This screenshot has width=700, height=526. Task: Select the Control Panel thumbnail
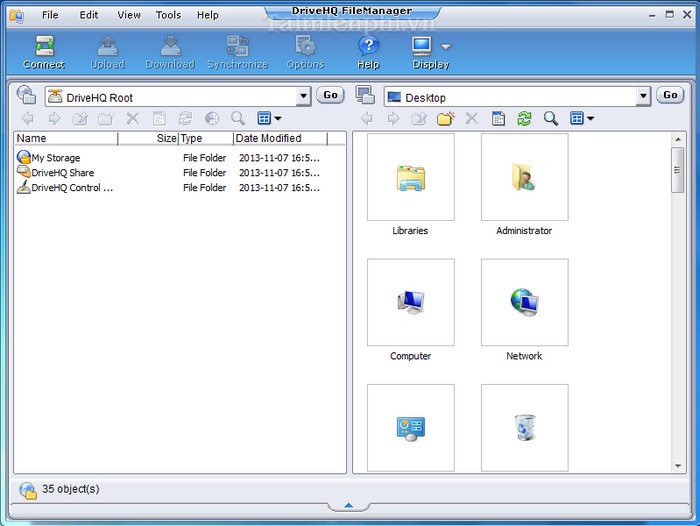pos(411,428)
